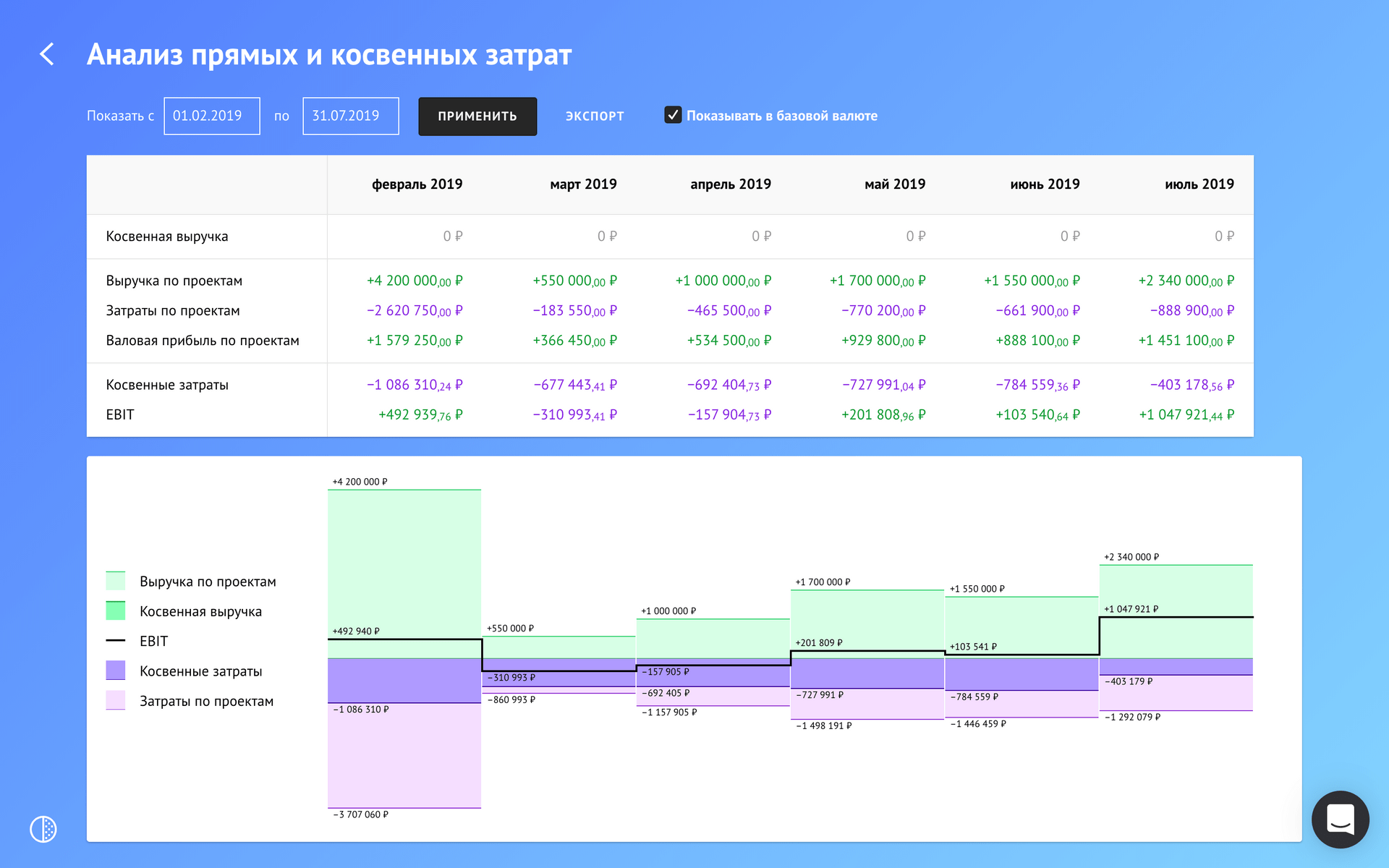
Task: Click the 'Косвенные затраты' row label in table
Action: (167, 385)
